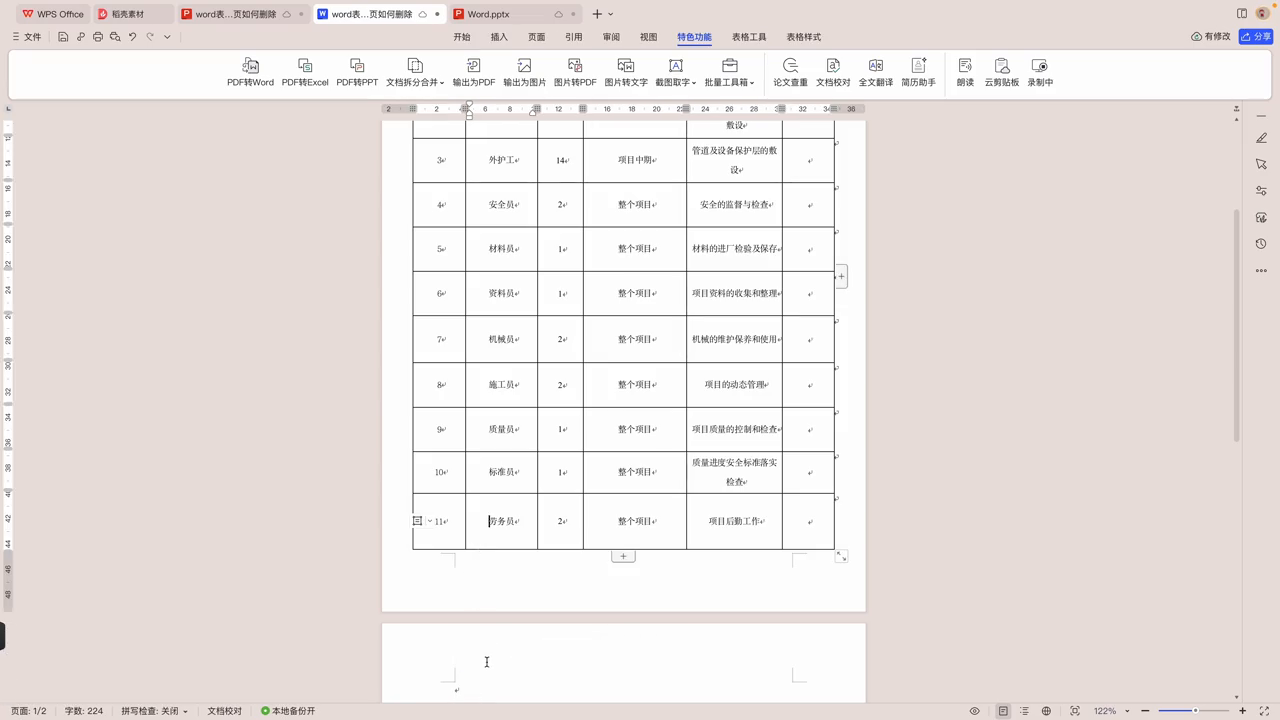1280x720 pixels.
Task: Open the 图片转PDF tool
Action: point(575,72)
